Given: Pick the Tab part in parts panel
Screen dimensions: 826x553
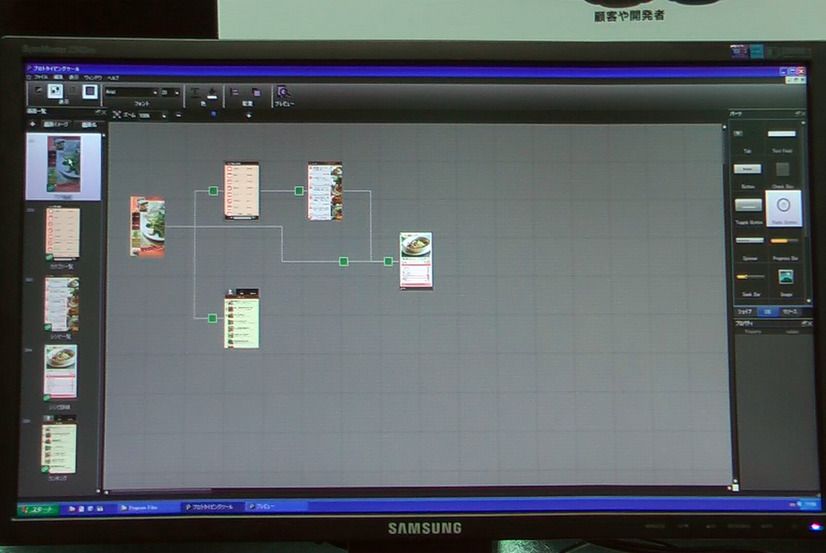Looking at the screenshot, I should pos(747,140).
